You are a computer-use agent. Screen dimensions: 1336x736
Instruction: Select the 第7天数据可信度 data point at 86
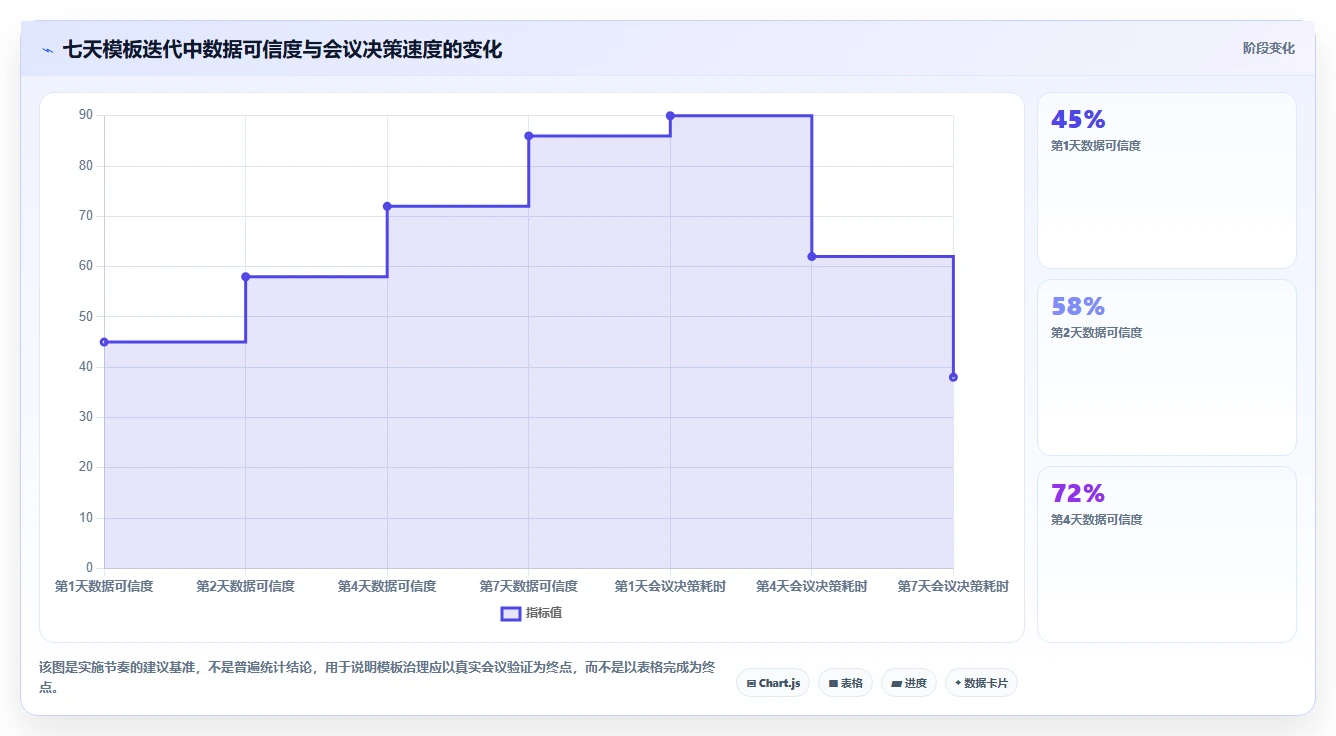(x=529, y=136)
